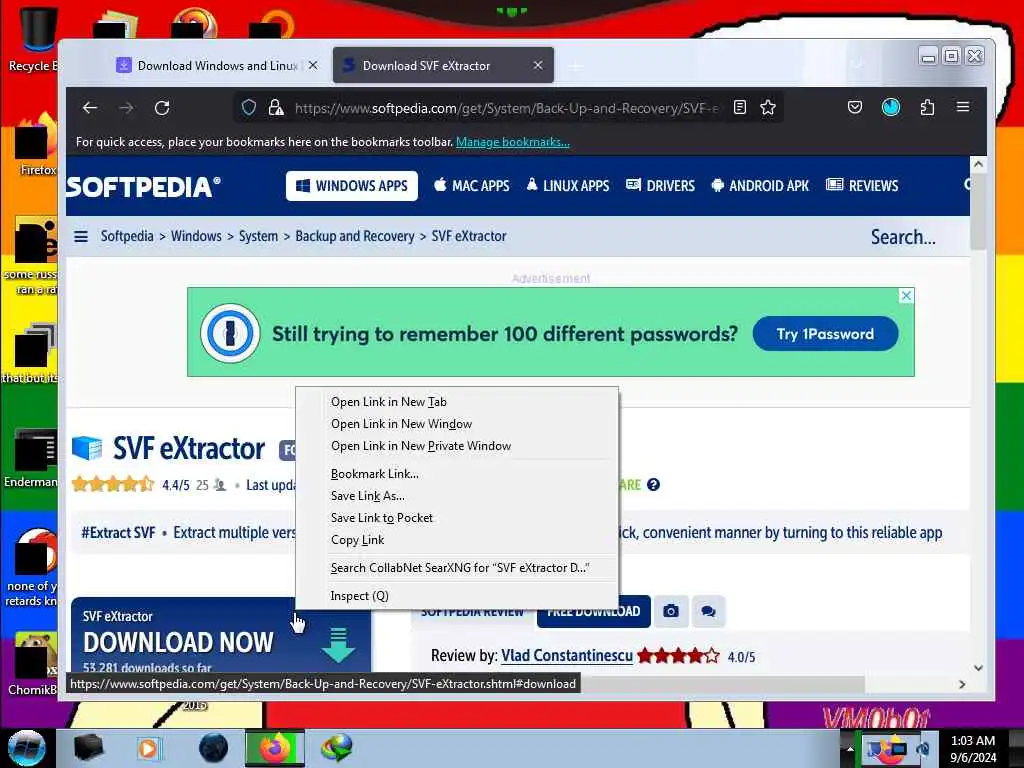Click the #Extract SVF tag
Viewport: 1024px width, 768px height.
point(118,533)
